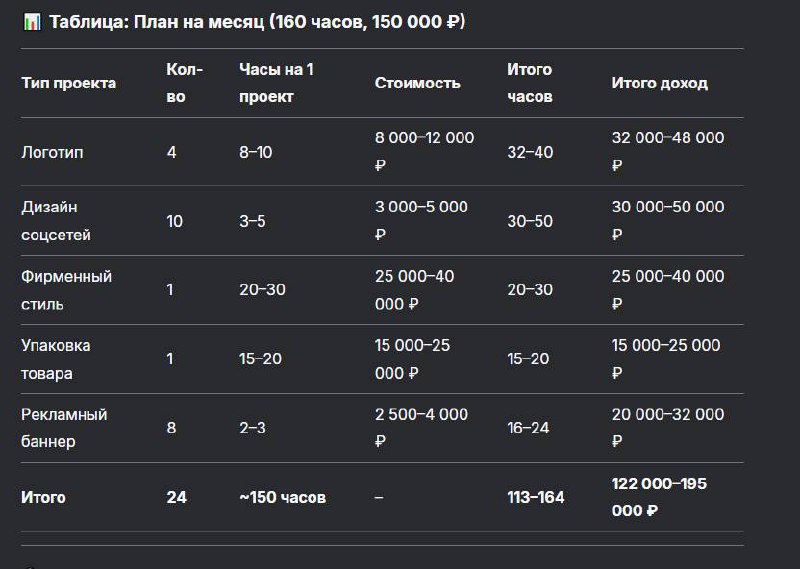
Task: Click the 'Рекламный баннер' row label
Action: 64,427
